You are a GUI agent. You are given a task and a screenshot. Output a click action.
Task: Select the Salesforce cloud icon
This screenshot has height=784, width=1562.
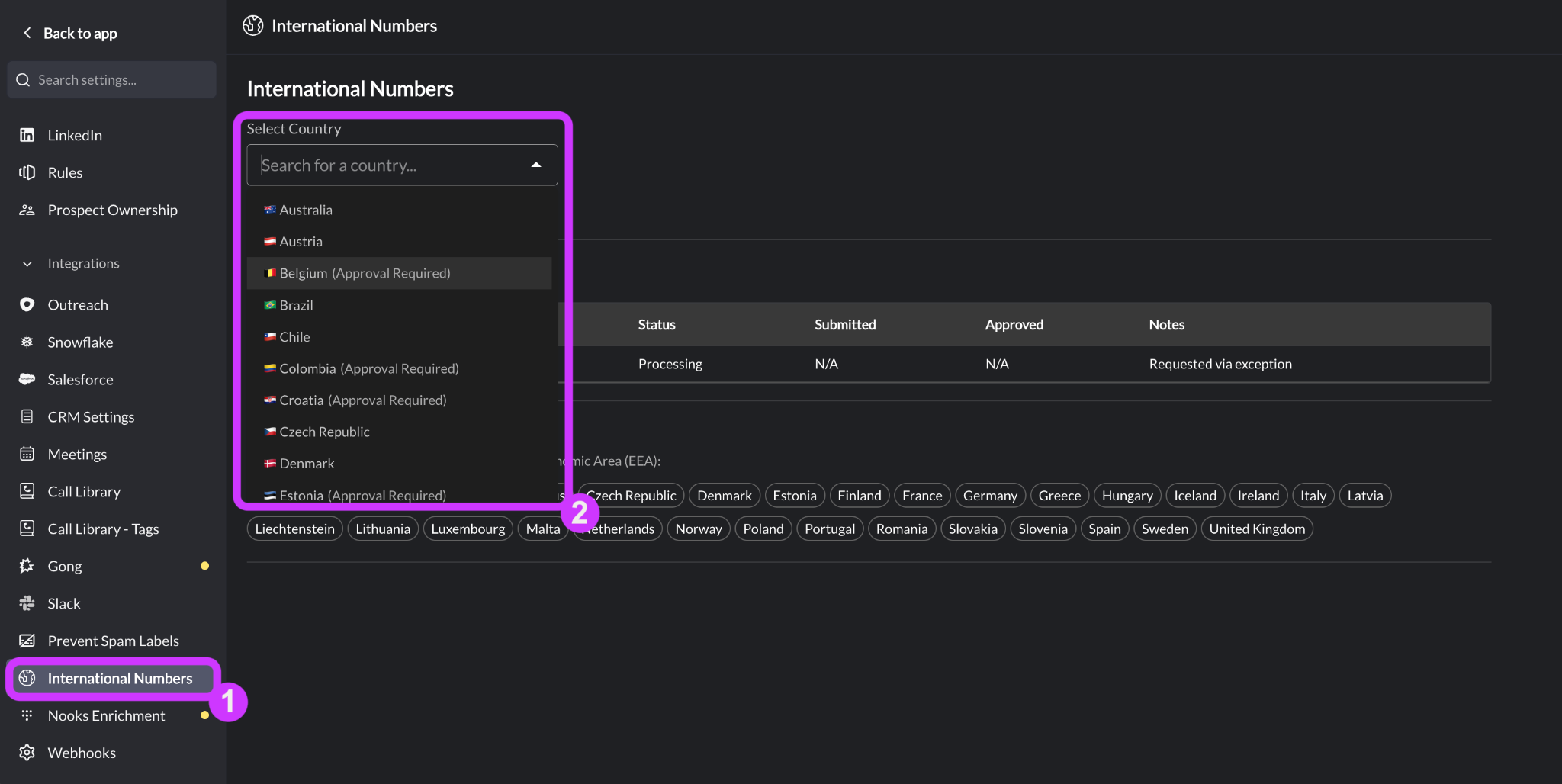coord(27,379)
